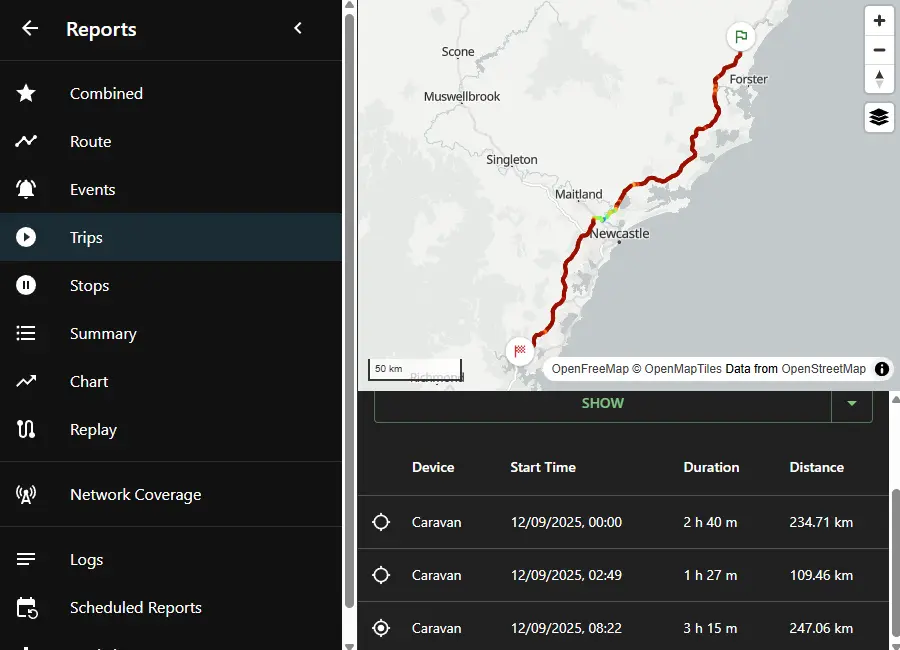Click the OpenStreetMap attribution link

pyautogui.click(x=823, y=369)
